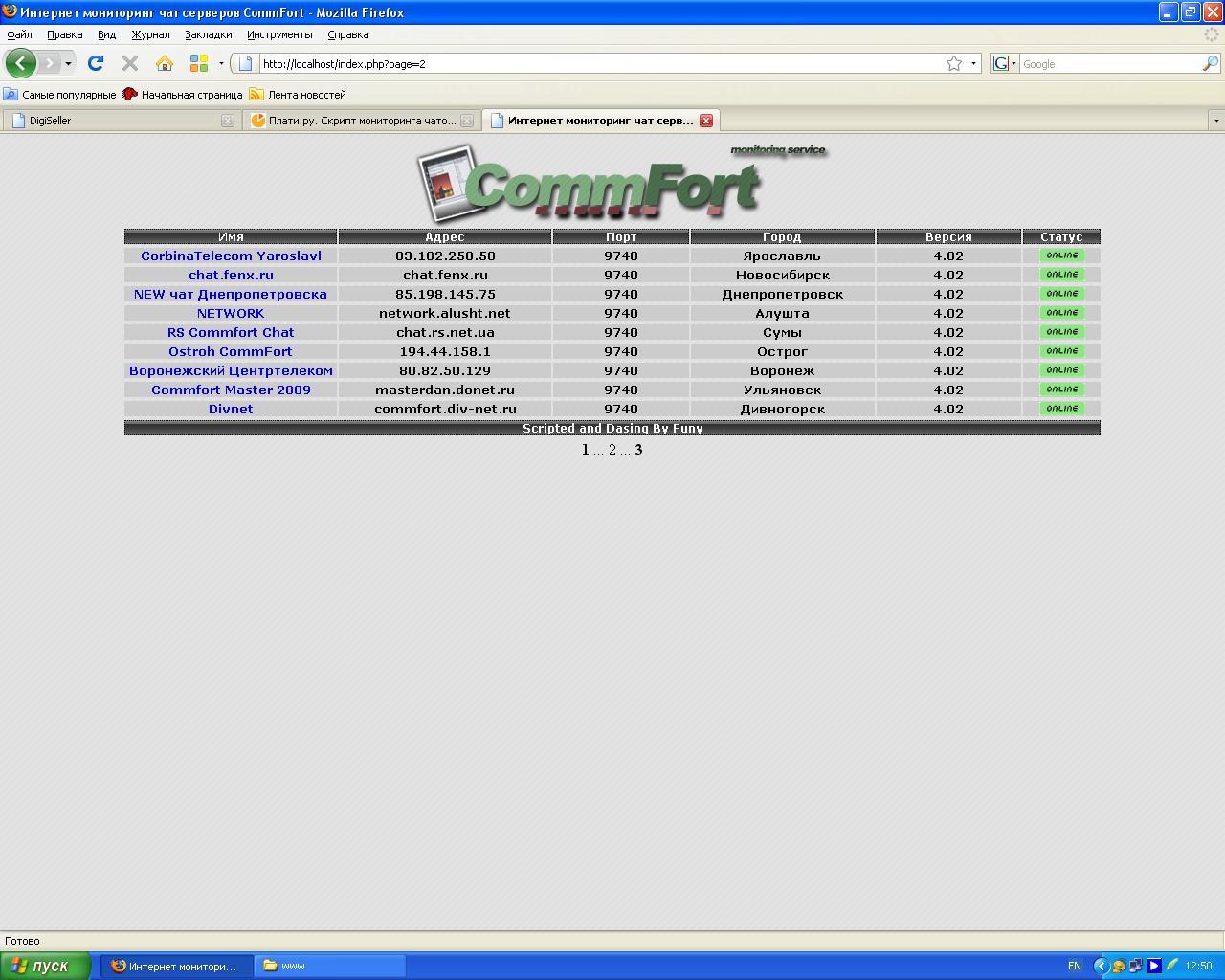Close the active Интернет мониторинг tab

(x=705, y=121)
